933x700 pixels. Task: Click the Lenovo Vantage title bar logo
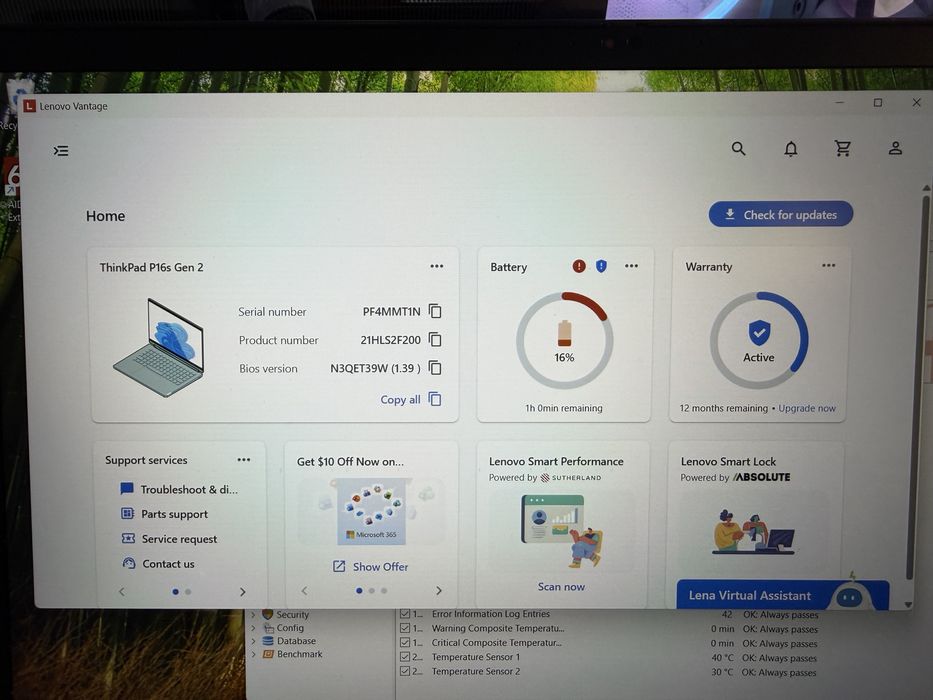pyautogui.click(x=29, y=106)
